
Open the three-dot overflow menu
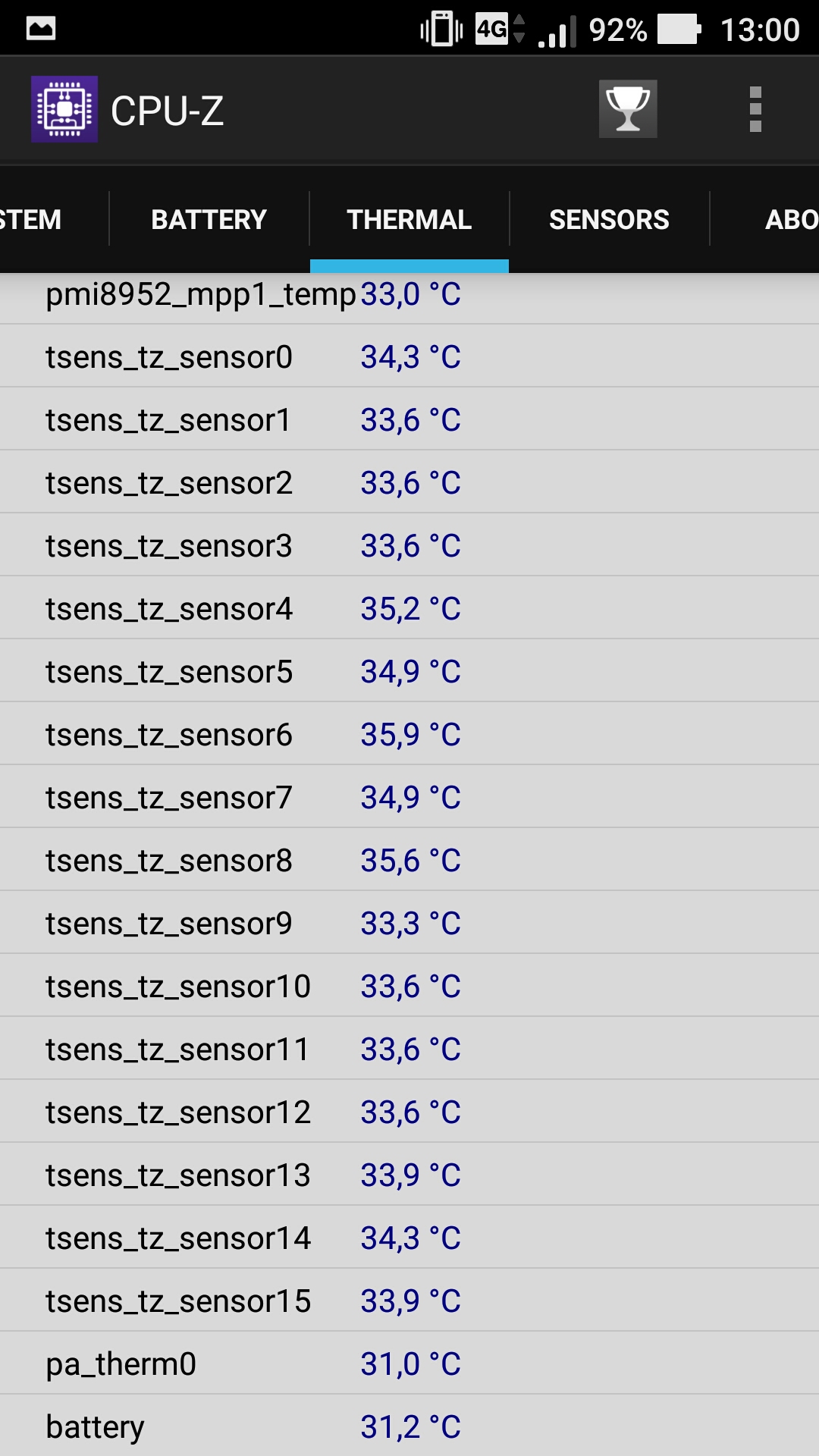(x=755, y=109)
